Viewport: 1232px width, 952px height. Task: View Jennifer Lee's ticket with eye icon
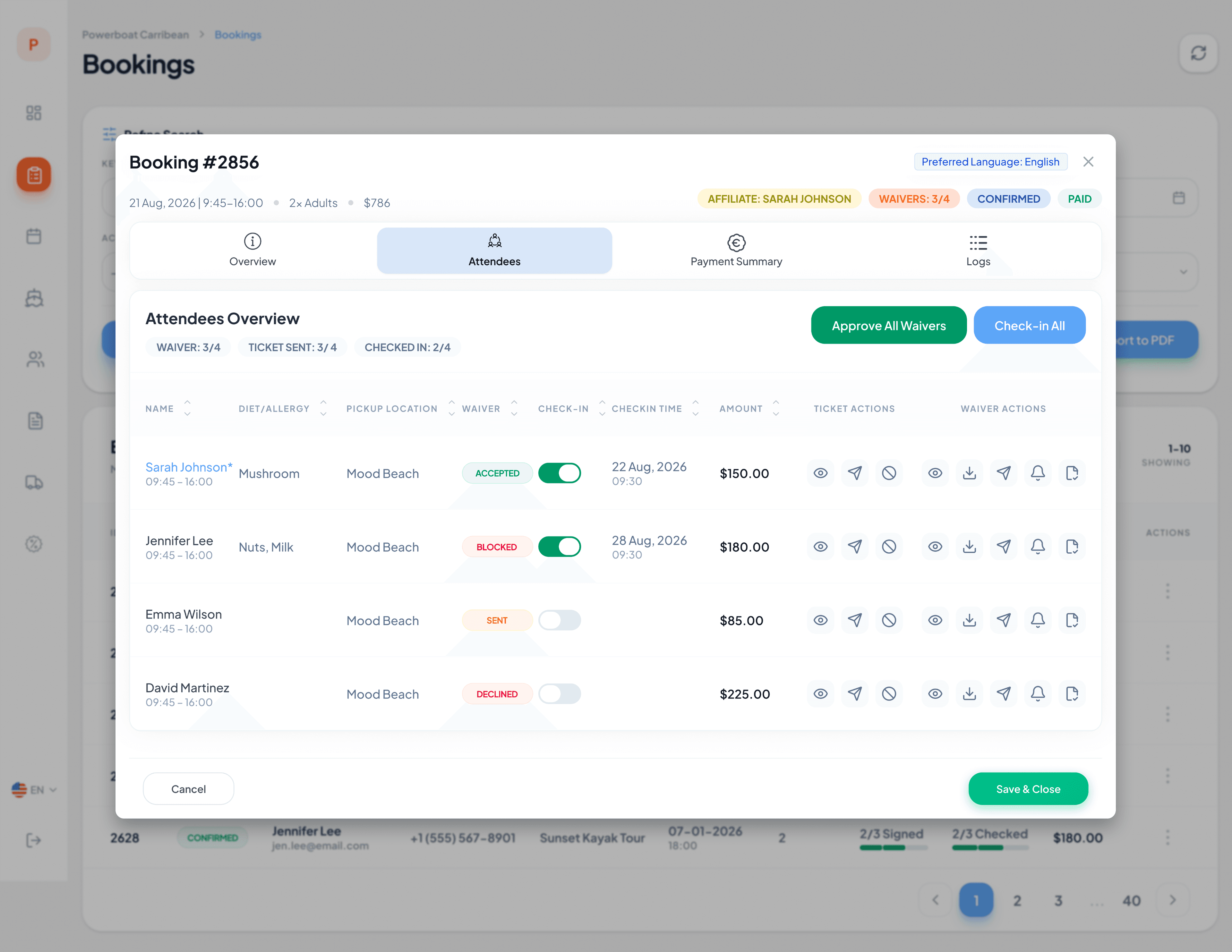(820, 546)
